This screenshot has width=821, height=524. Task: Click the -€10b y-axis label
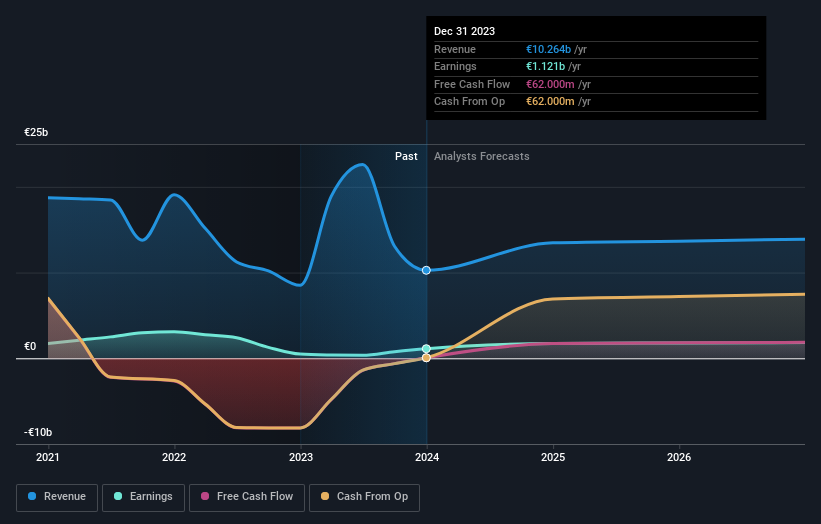38,432
